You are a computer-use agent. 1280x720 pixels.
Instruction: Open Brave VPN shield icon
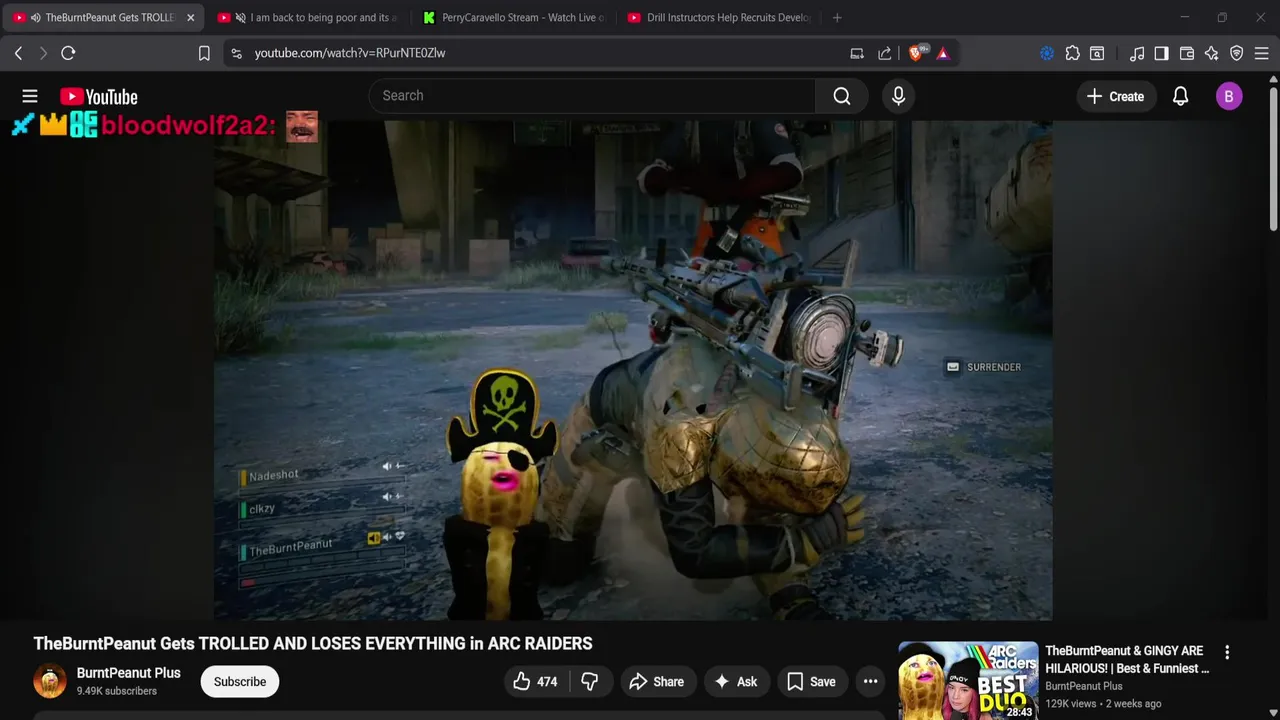[1237, 53]
